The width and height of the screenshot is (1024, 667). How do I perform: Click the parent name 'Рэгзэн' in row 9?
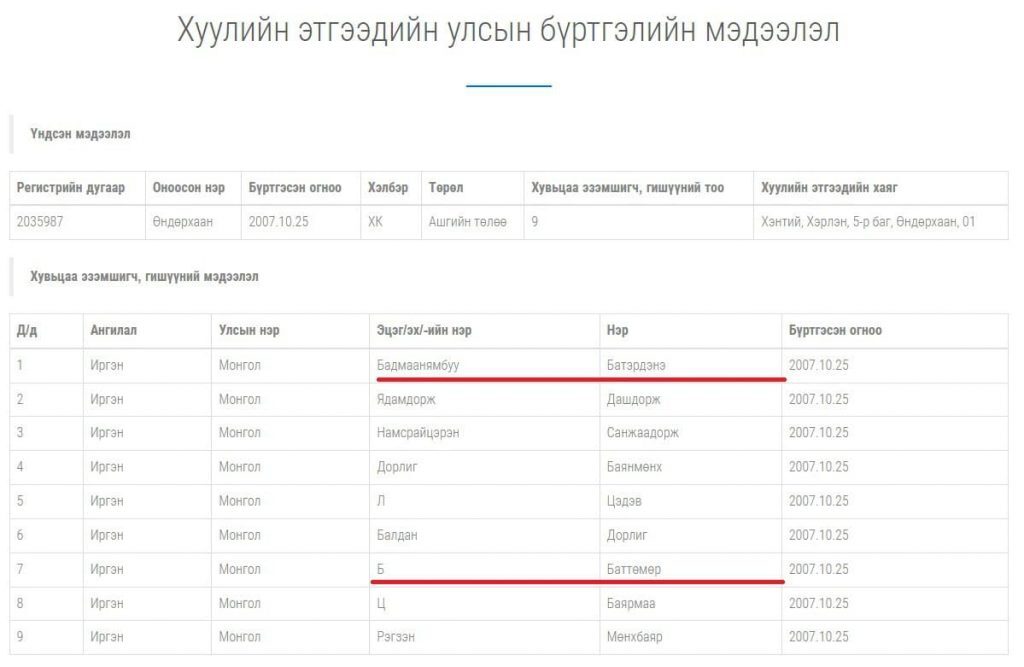(396, 637)
